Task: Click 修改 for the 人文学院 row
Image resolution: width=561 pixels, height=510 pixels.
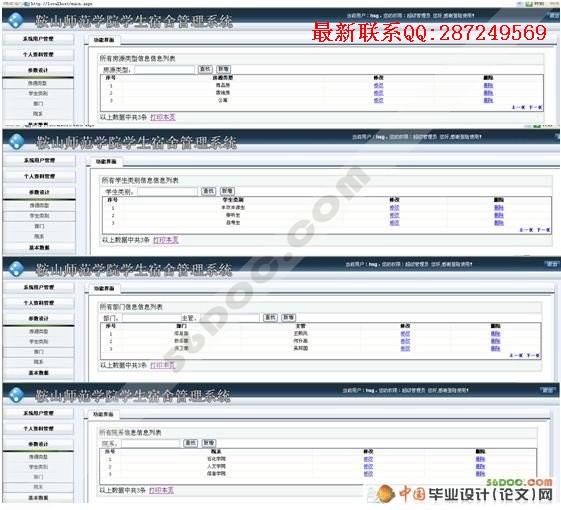Action: click(x=368, y=466)
